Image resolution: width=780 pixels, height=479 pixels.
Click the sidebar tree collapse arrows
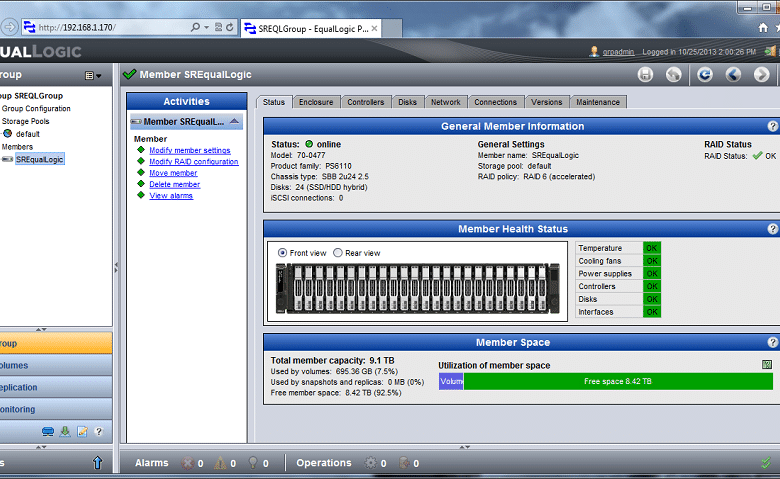(x=41, y=329)
